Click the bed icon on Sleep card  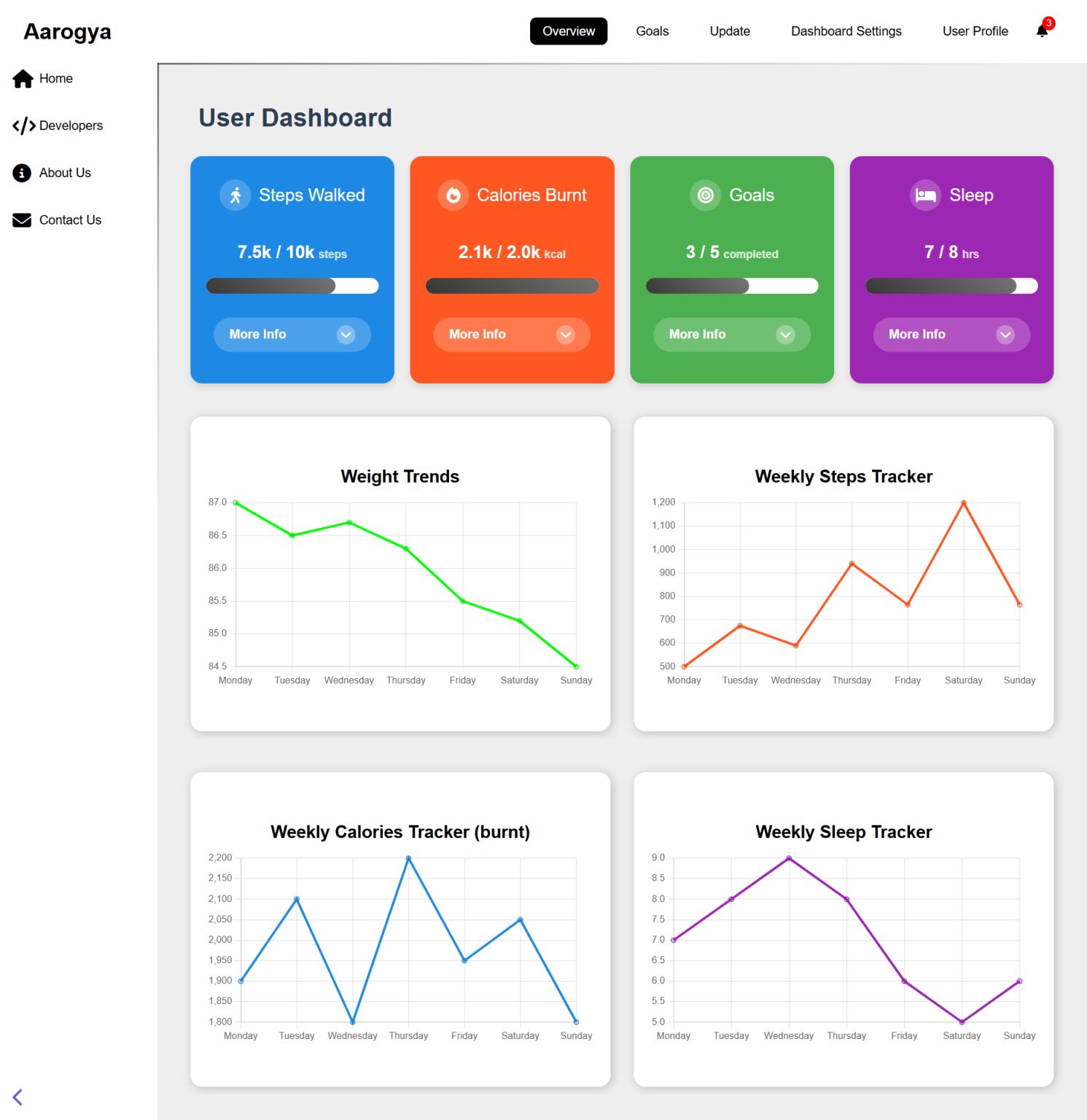(x=925, y=195)
